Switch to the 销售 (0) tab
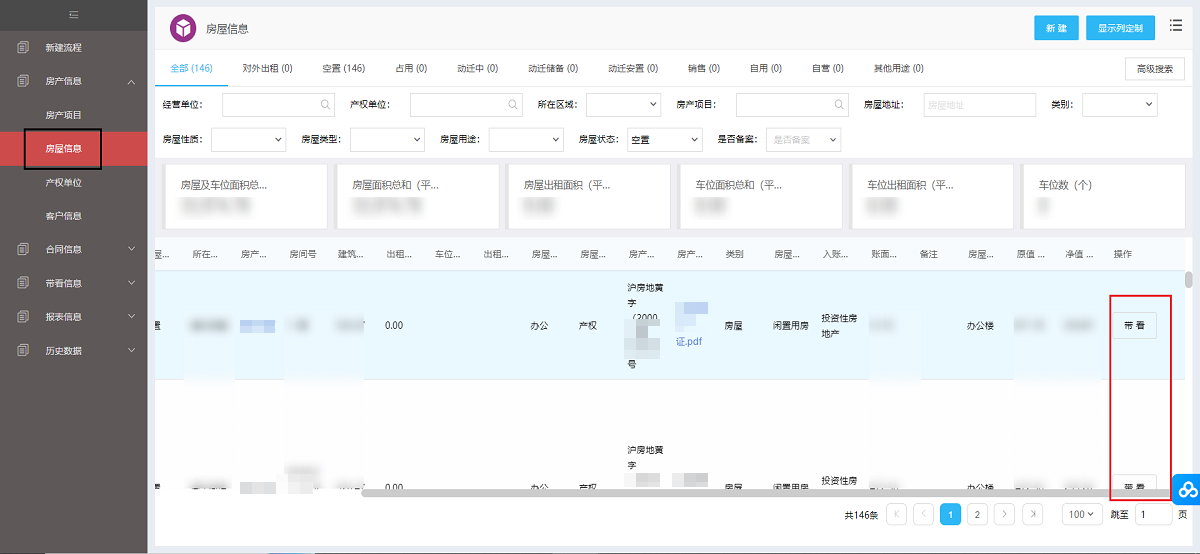Viewport: 1200px width, 554px height. pos(704,68)
